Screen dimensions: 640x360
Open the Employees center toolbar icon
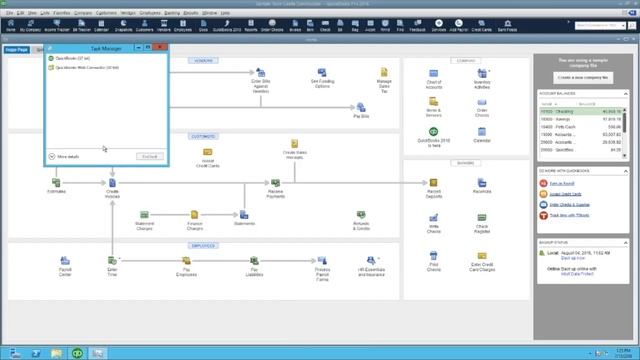(x=183, y=25)
